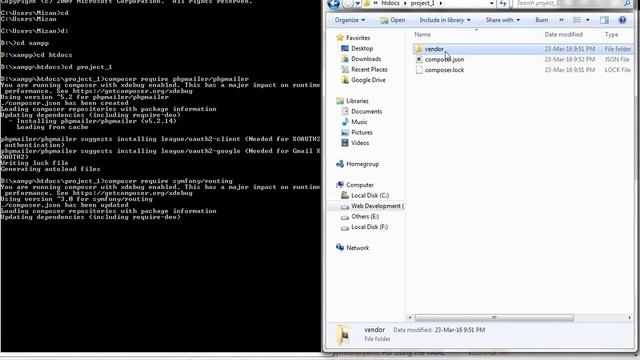Image resolution: width=640 pixels, height=360 pixels.
Task: Click the Homegroup icon
Action: [x=340, y=164]
